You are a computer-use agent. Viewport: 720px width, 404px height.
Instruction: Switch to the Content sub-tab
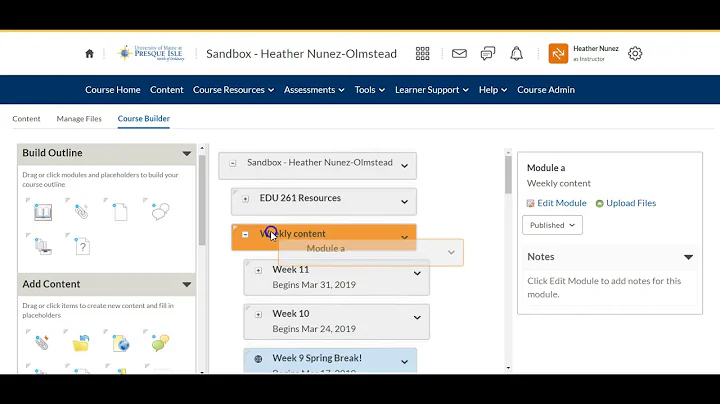pyautogui.click(x=26, y=118)
